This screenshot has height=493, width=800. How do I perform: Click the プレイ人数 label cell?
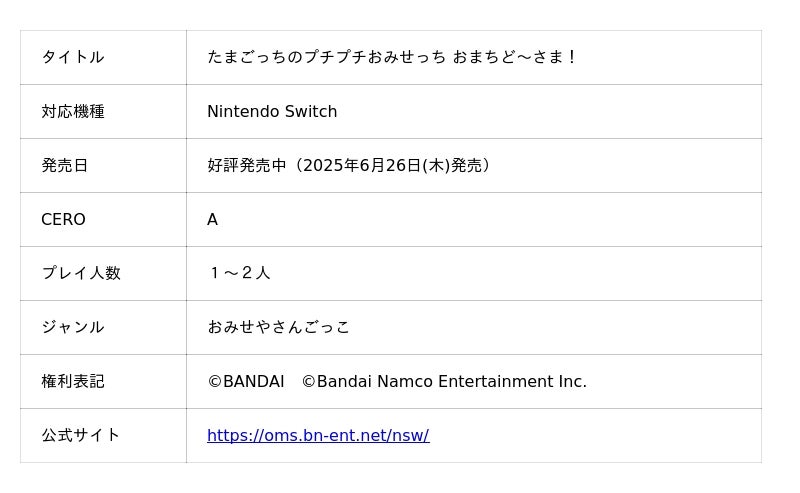tap(81, 274)
